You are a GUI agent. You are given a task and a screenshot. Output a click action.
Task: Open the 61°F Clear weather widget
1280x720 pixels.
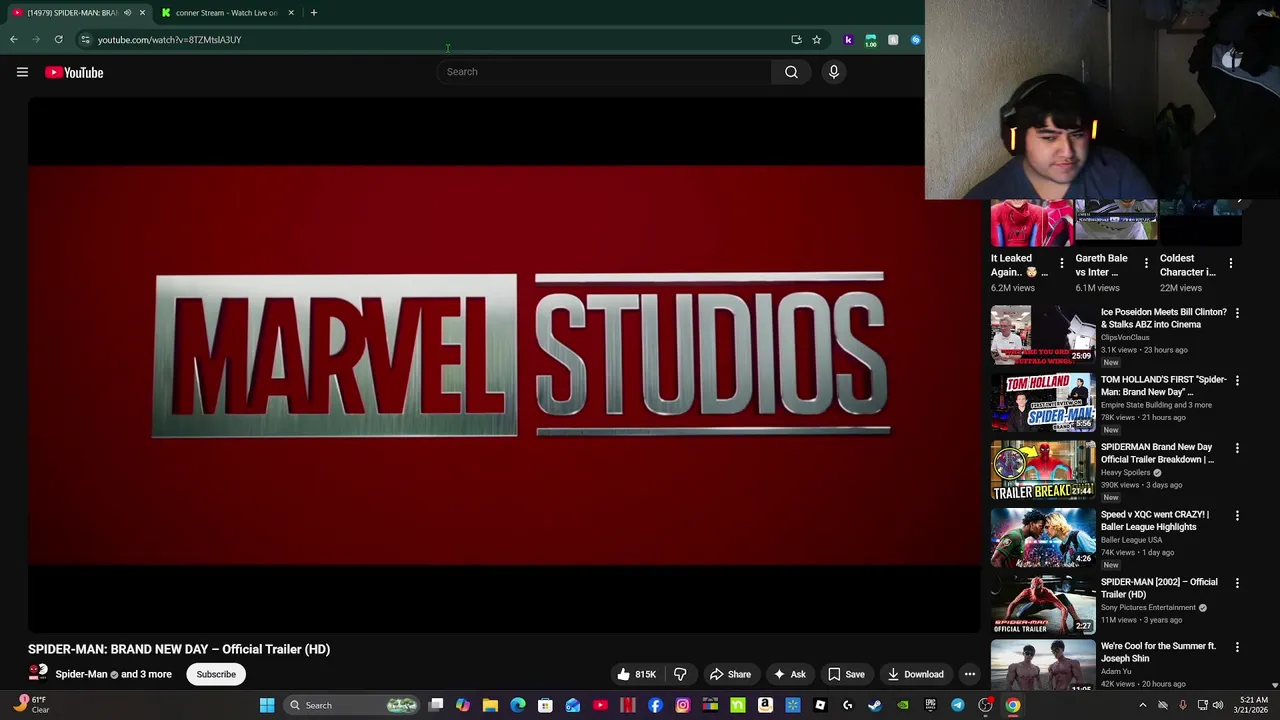pyautogui.click(x=30, y=704)
